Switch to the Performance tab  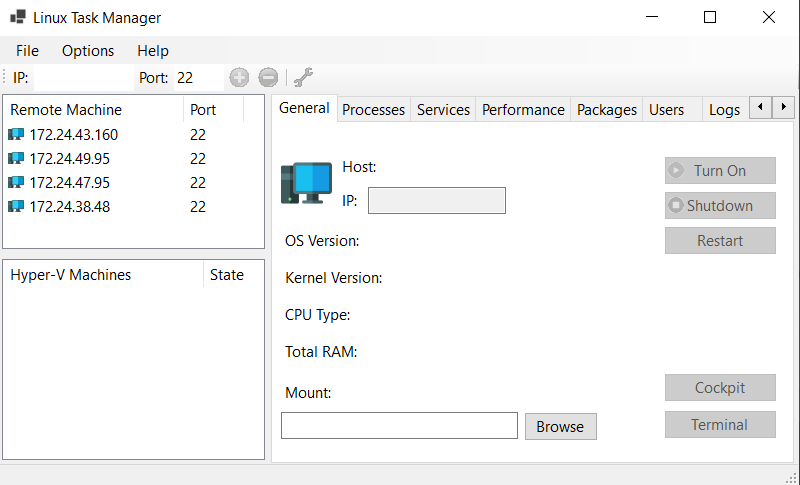click(x=523, y=110)
